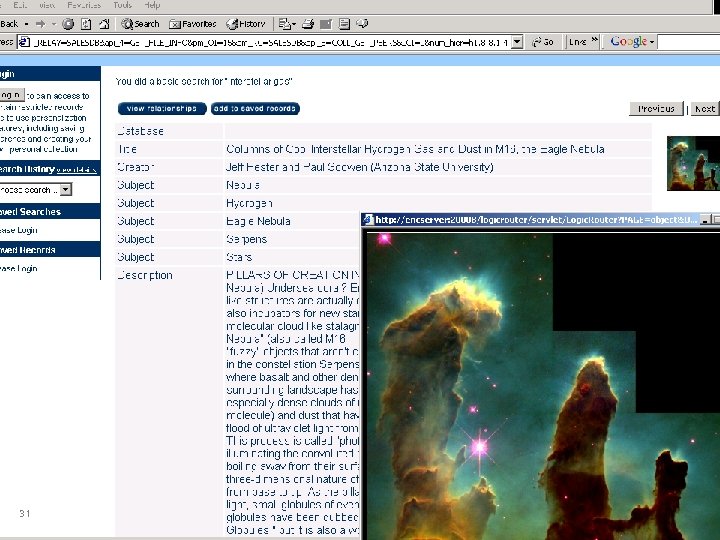Screen dimensions: 720x540
Task: Click the Hydrogen subject value
Action: tap(249, 203)
